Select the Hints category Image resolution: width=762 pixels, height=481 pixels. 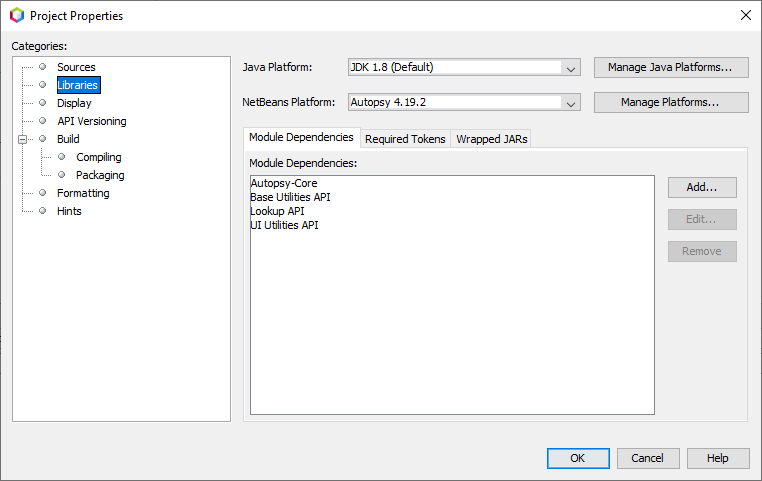pos(69,211)
